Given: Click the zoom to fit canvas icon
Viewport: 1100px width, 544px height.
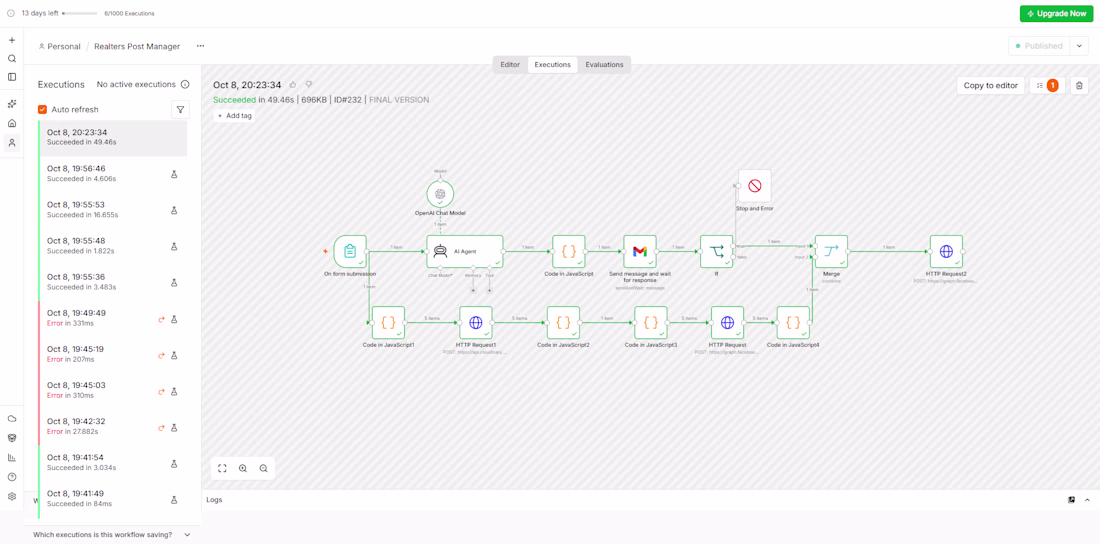Looking at the screenshot, I should pyautogui.click(x=222, y=468).
